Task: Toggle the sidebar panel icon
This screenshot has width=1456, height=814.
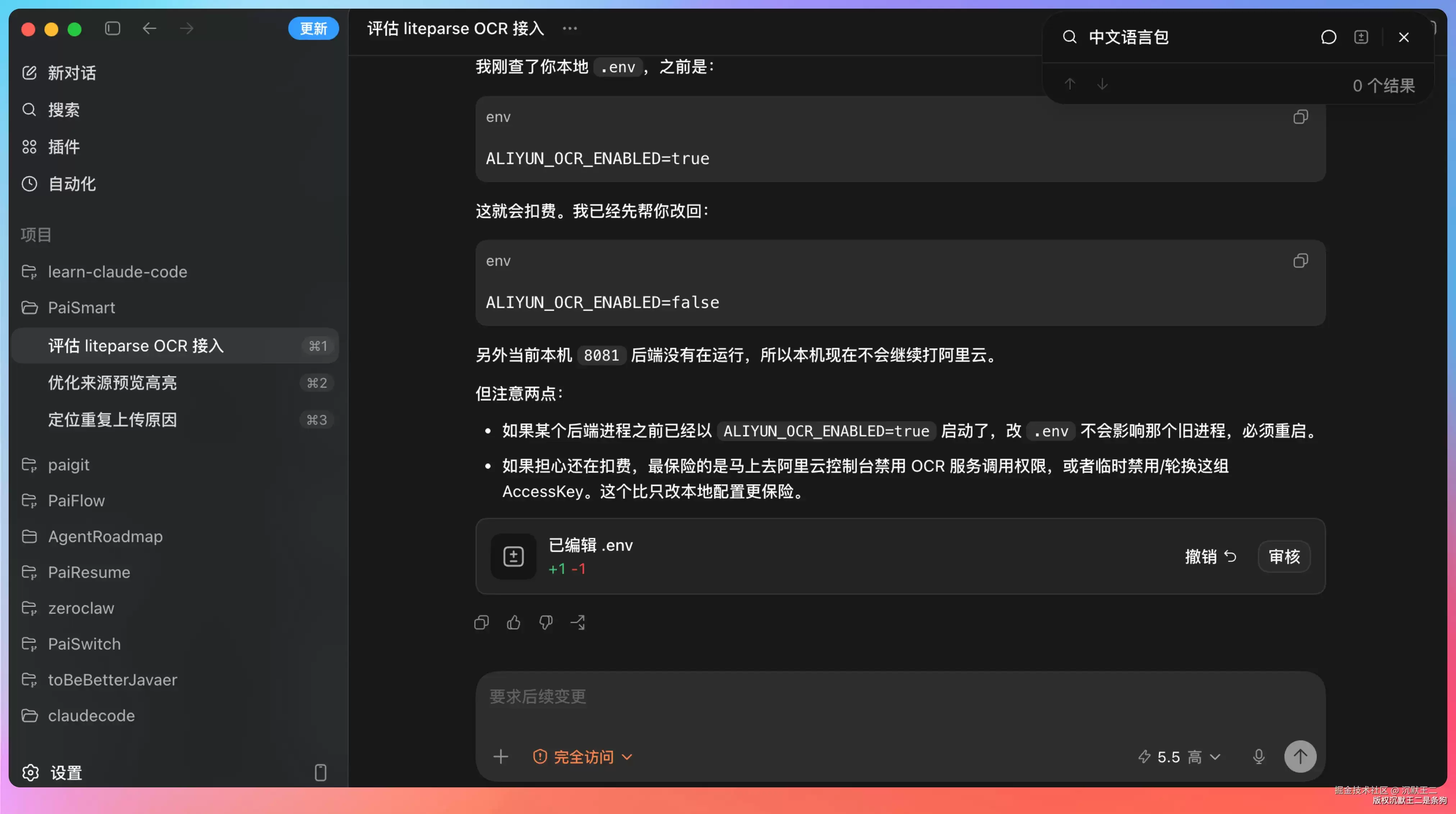Action: coord(113,28)
